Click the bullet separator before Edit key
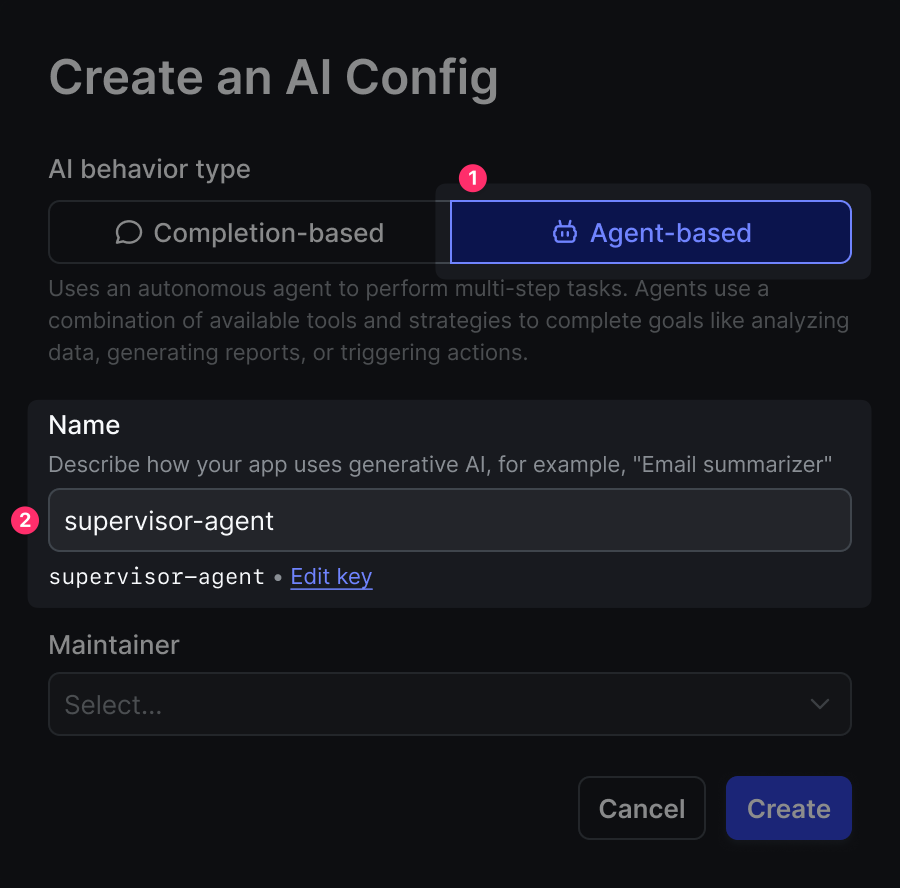Image resolution: width=900 pixels, height=888 pixels. [x=277, y=578]
